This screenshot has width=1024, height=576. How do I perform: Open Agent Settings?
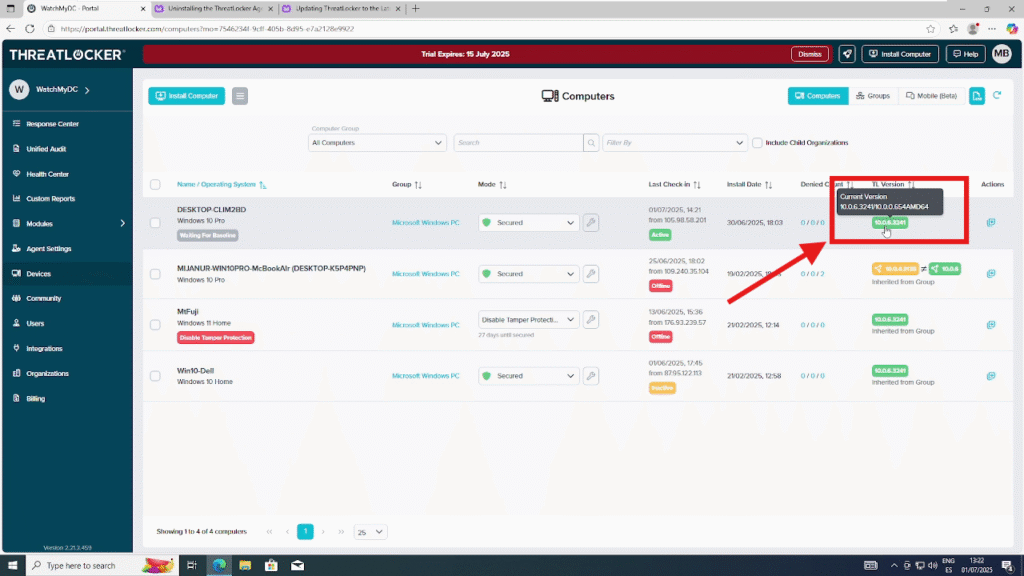(x=48, y=249)
